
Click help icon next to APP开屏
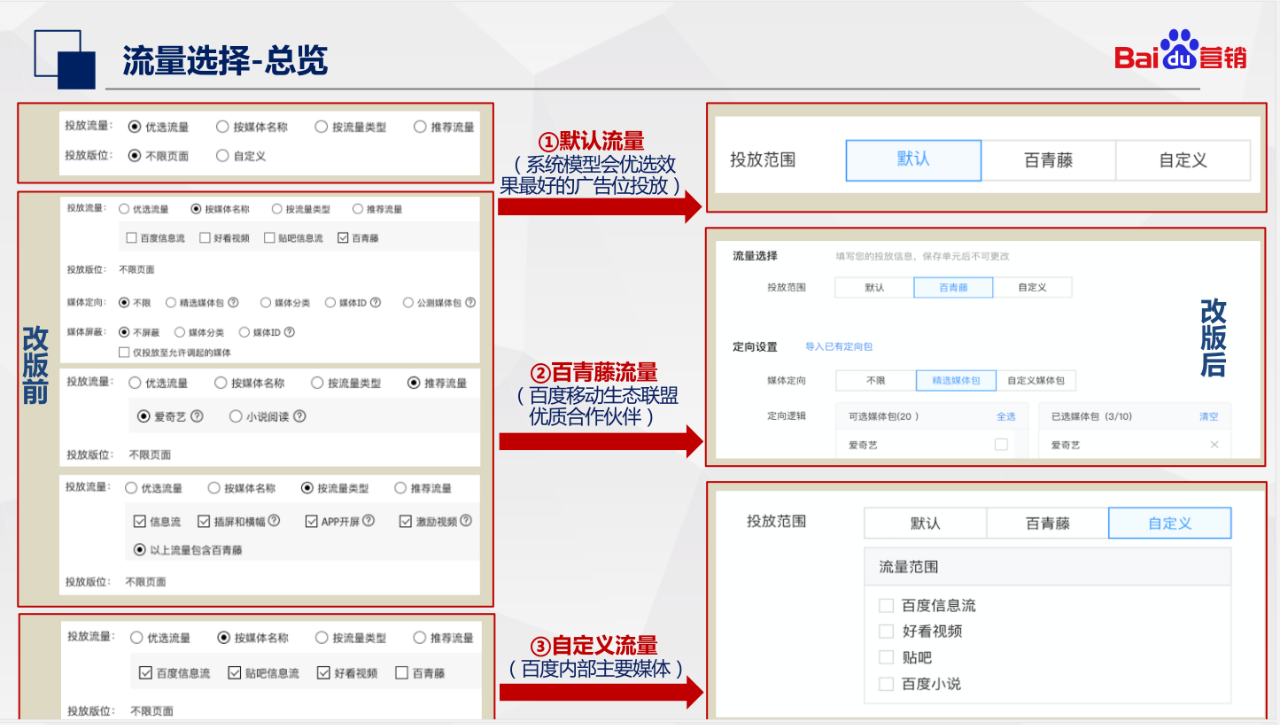pyautogui.click(x=369, y=521)
